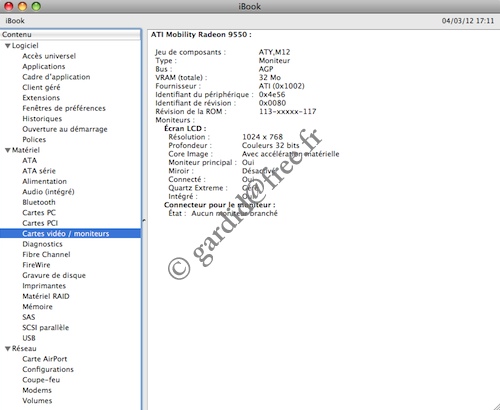Collapse the Logiciel disclosure triangle
500x410 pixels.
[8, 46]
